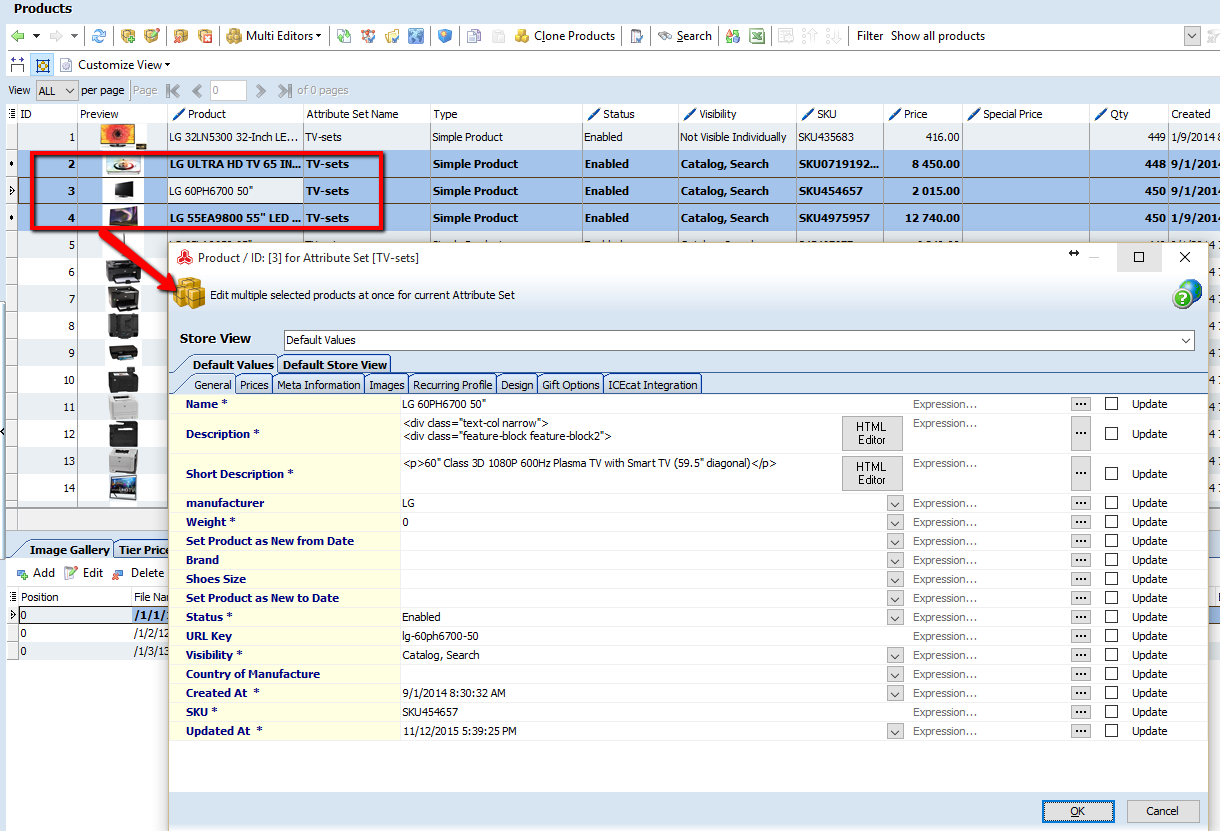Click the green arrows icon right of Multi Editors

[344, 36]
